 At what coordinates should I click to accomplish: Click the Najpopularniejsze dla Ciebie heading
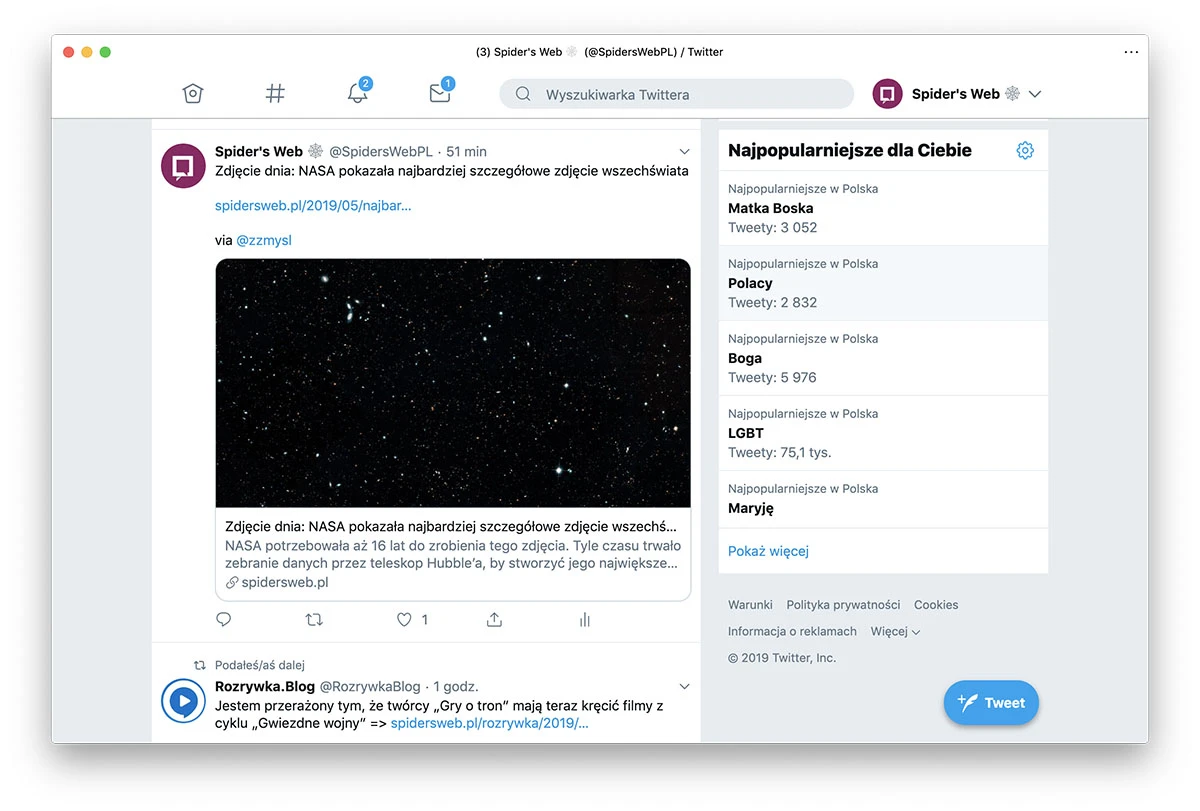(x=850, y=150)
